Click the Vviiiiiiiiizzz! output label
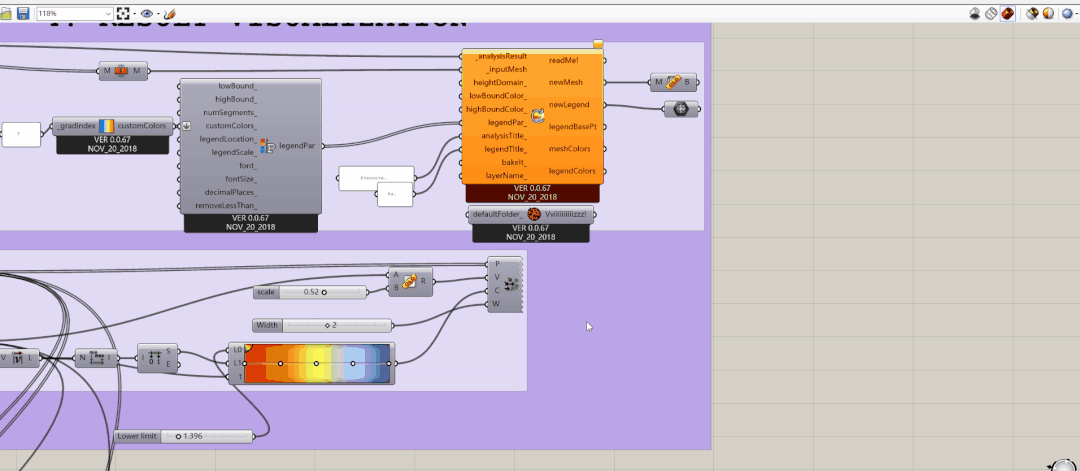Viewport: 1080px width, 471px height. click(566, 214)
